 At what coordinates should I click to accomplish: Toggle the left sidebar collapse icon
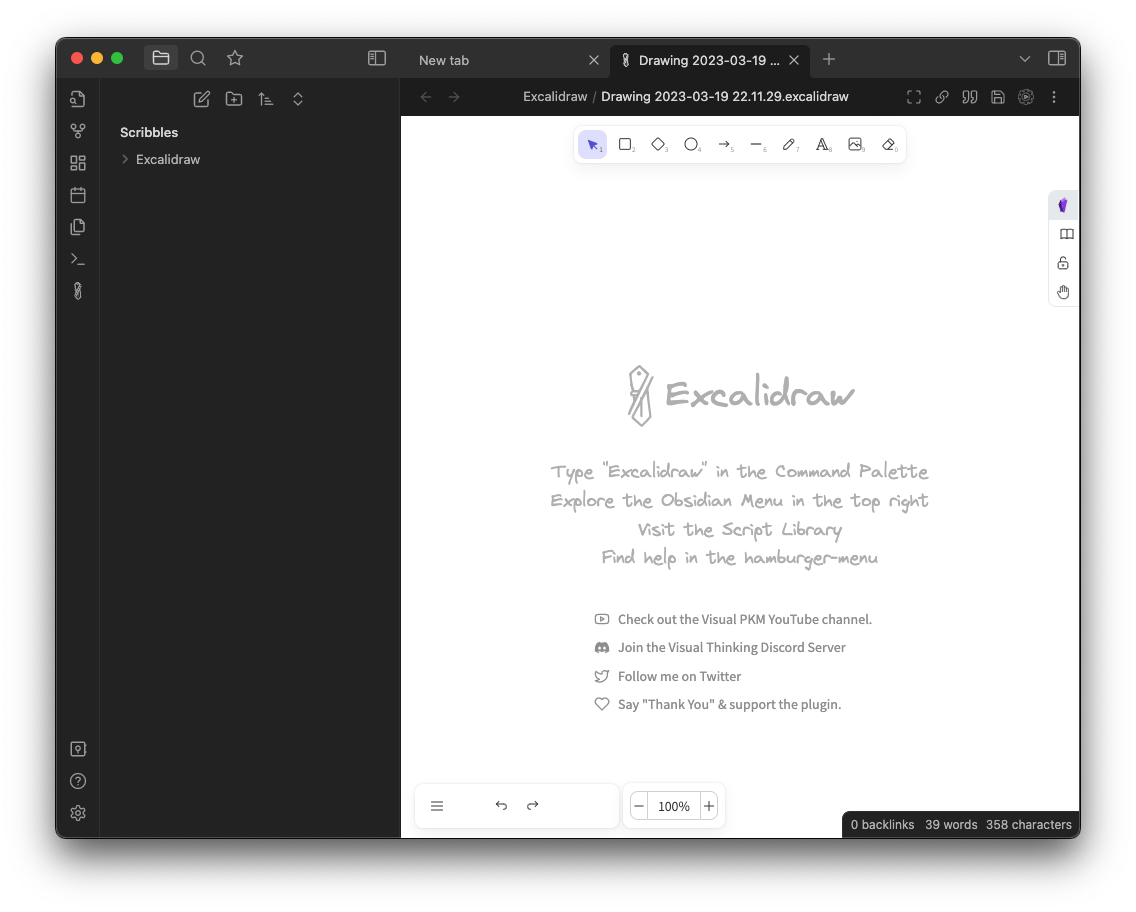[x=377, y=59]
